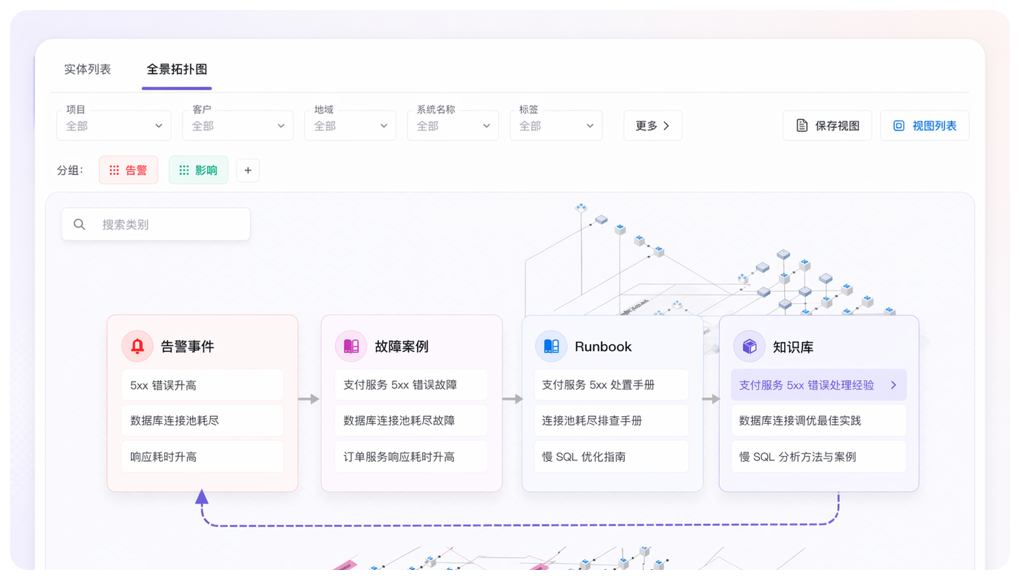The height and width of the screenshot is (580, 1020).
Task: Open the 客户 dropdown
Action: [238, 125]
